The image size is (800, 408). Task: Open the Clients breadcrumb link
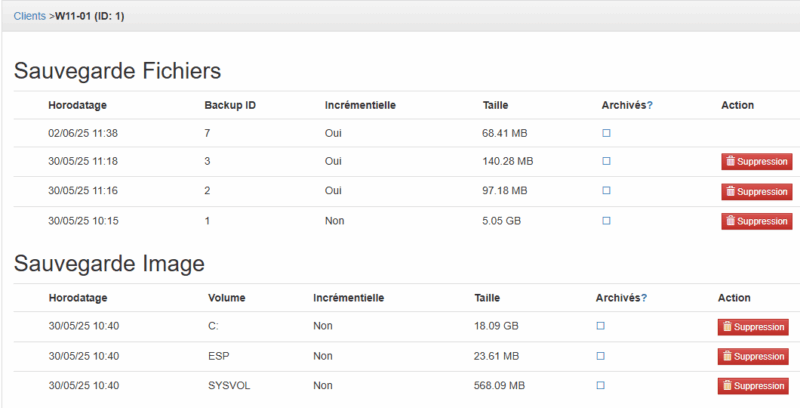(x=30, y=16)
